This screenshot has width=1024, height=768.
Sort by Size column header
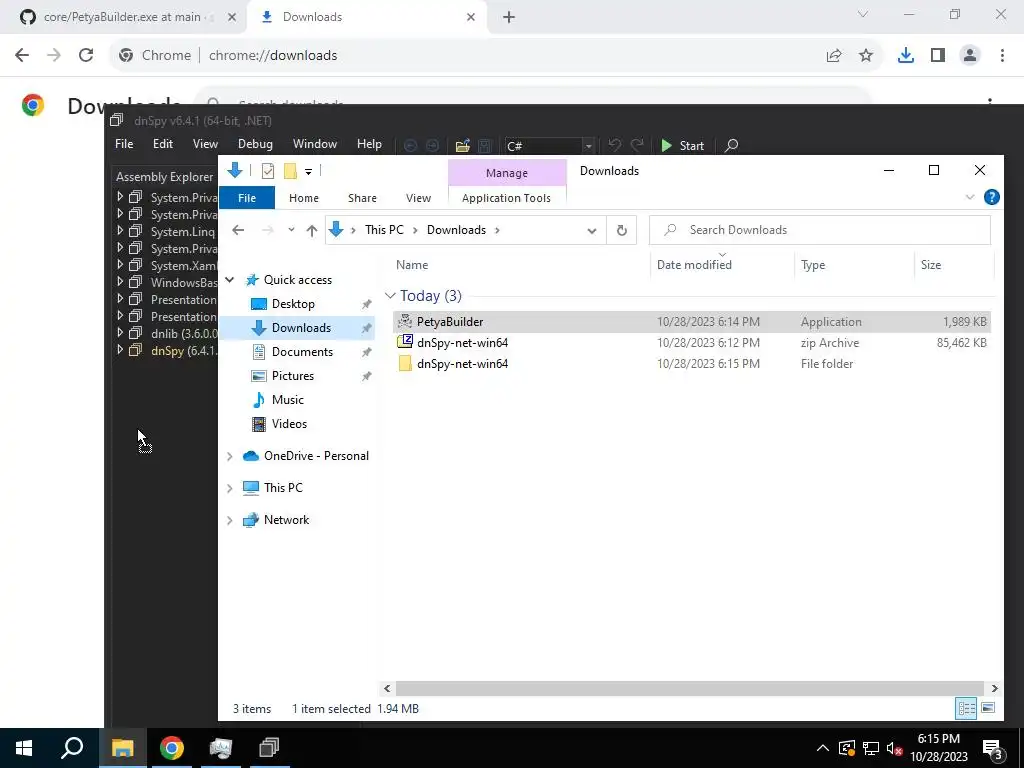931,265
